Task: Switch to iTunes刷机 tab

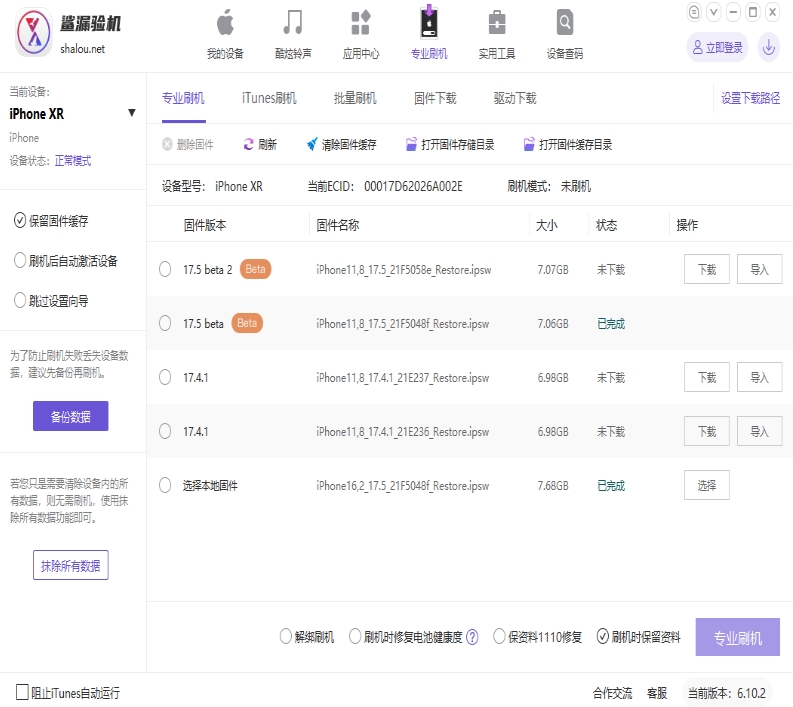Action: point(269,98)
